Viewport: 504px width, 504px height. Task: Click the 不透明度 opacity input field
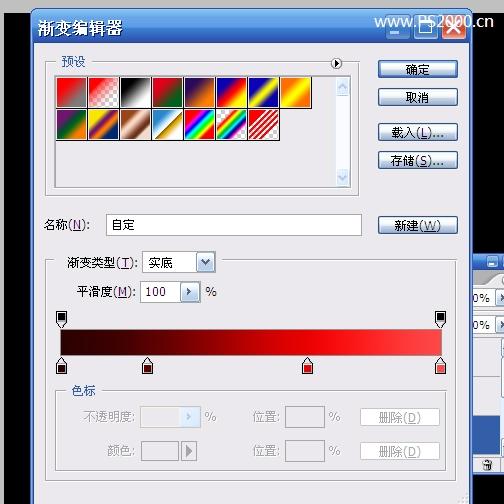pos(160,417)
